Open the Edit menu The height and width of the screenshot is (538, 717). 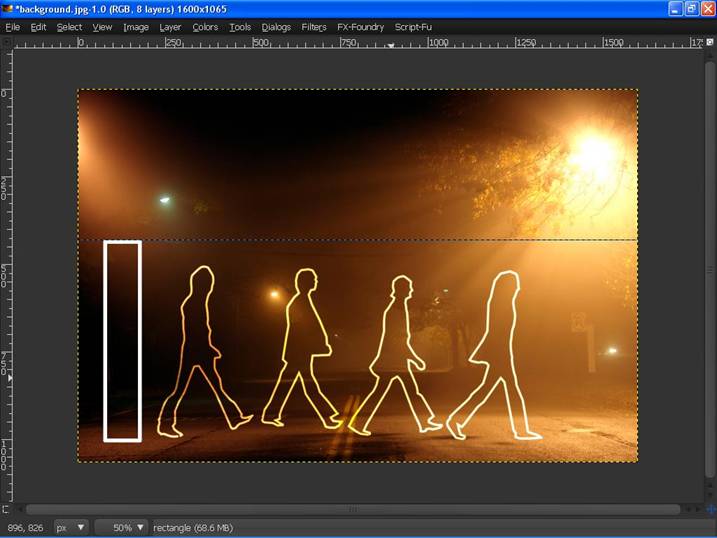click(x=38, y=27)
